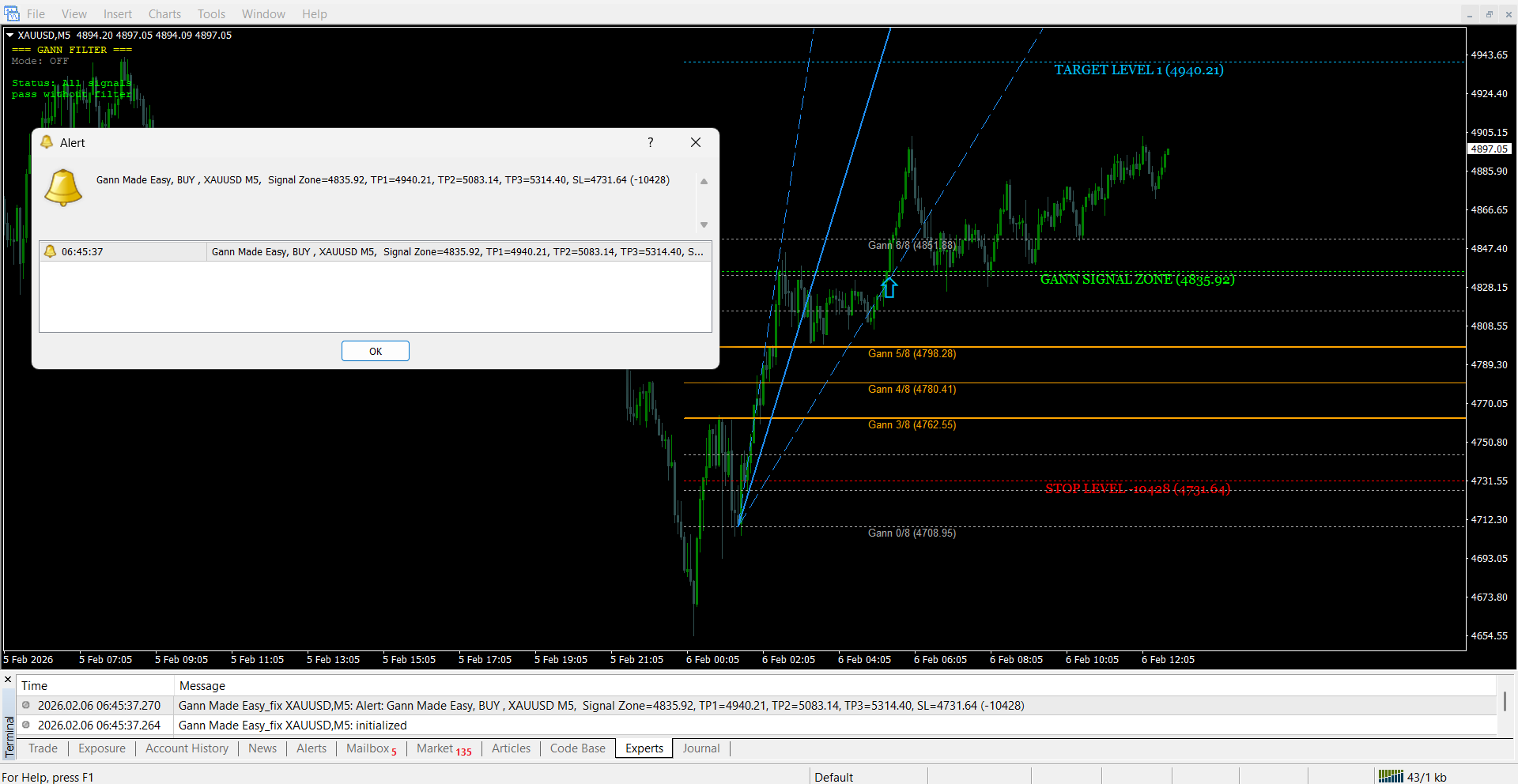The height and width of the screenshot is (784, 1518).
Task: Switch to the Journal tab
Action: click(700, 748)
